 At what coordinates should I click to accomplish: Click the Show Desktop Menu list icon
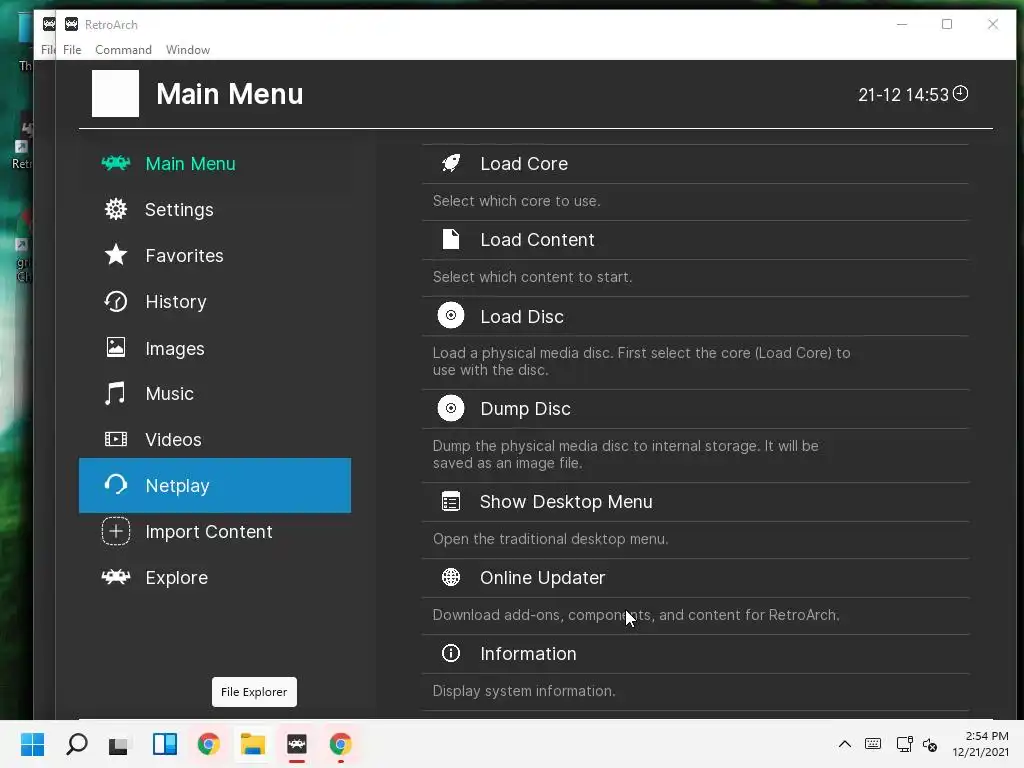tap(451, 502)
